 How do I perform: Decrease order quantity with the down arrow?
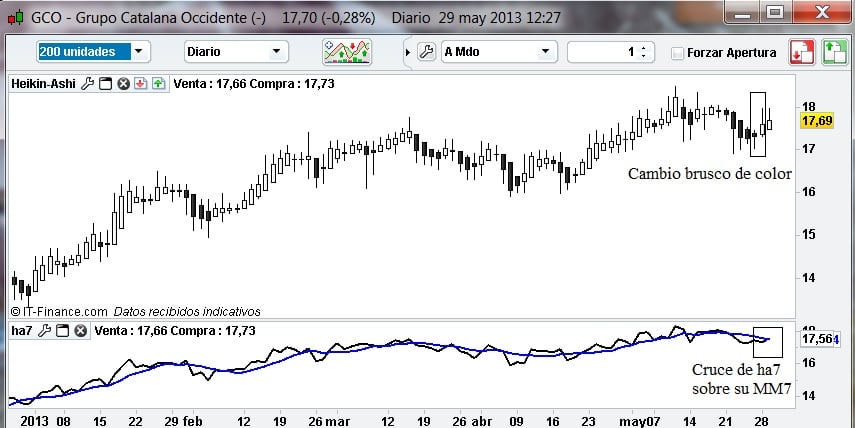click(x=643, y=56)
